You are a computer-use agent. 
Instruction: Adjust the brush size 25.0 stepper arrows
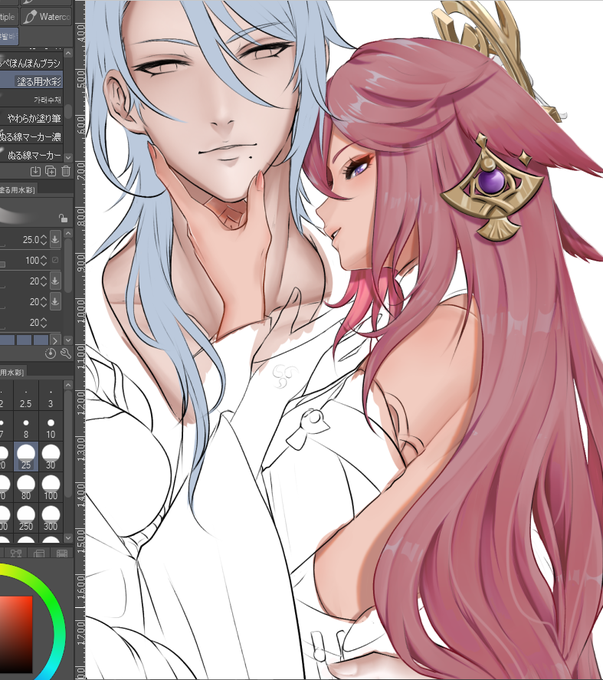(x=43, y=239)
